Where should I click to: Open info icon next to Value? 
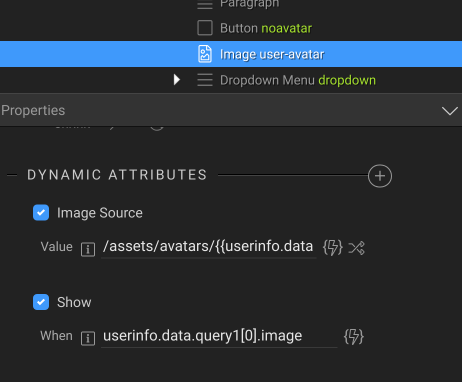click(x=88, y=249)
